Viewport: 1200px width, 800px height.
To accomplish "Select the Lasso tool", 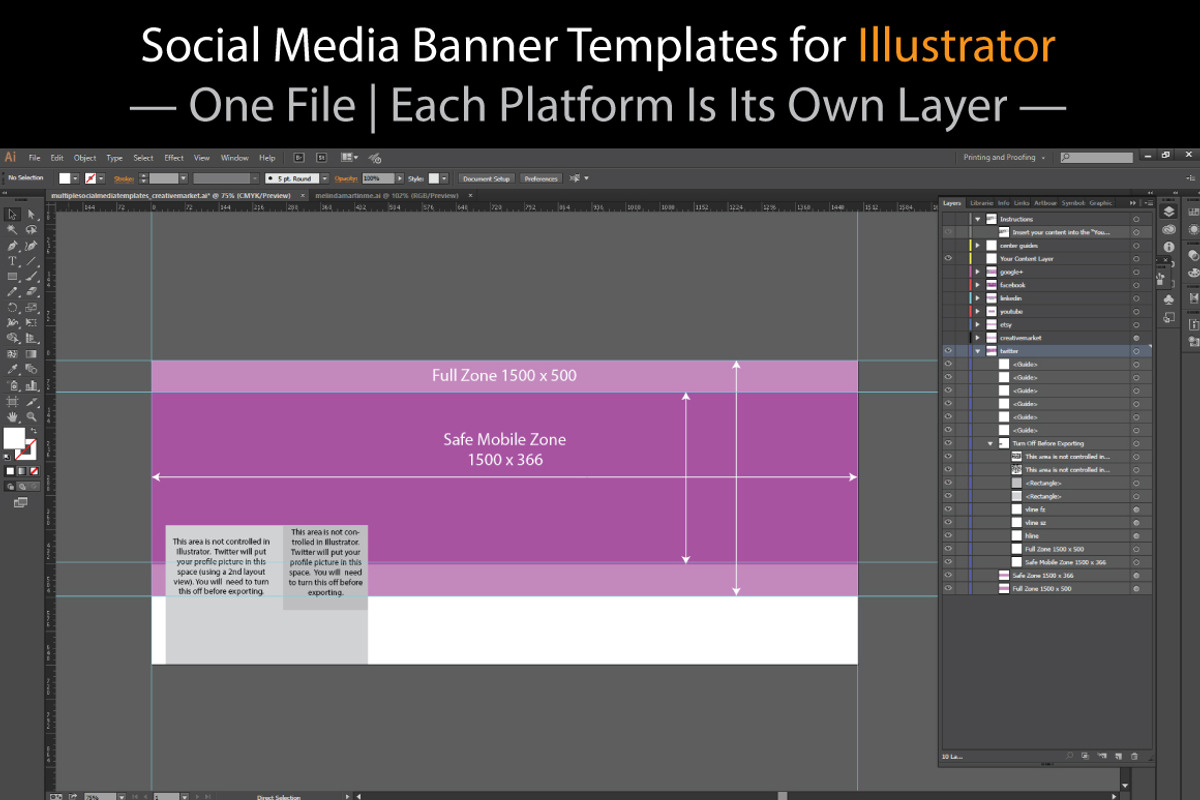I will (x=31, y=229).
